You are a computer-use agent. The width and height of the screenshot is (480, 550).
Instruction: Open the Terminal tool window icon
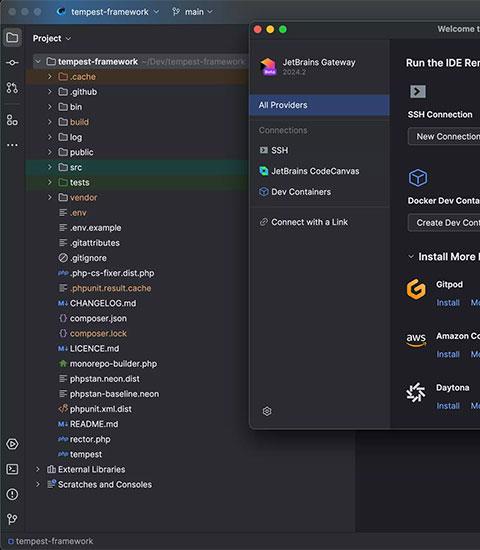click(x=12, y=469)
